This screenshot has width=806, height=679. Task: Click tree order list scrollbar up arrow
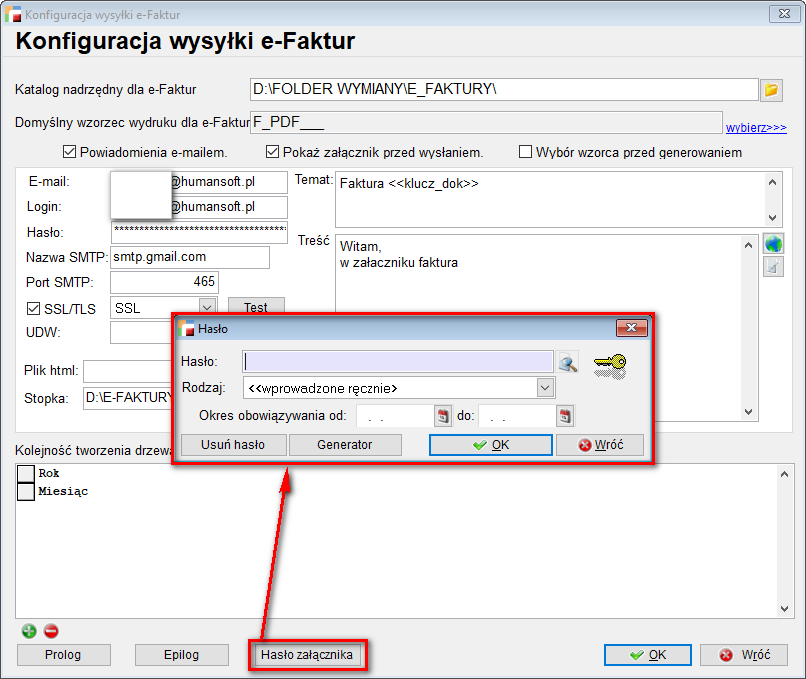(784, 474)
